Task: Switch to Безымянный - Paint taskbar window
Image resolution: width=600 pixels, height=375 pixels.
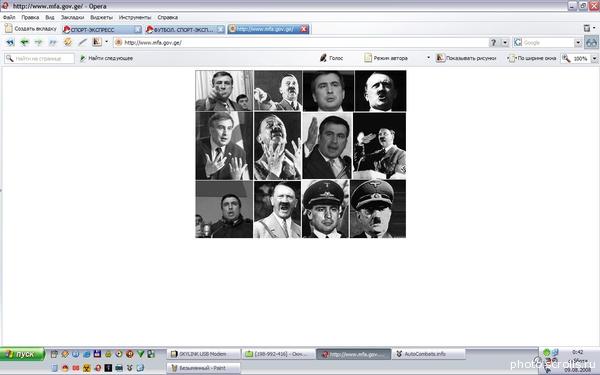Action: pos(204,368)
